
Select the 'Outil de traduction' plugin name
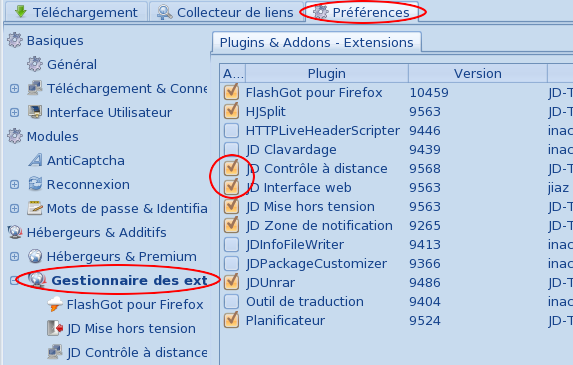pos(305,301)
